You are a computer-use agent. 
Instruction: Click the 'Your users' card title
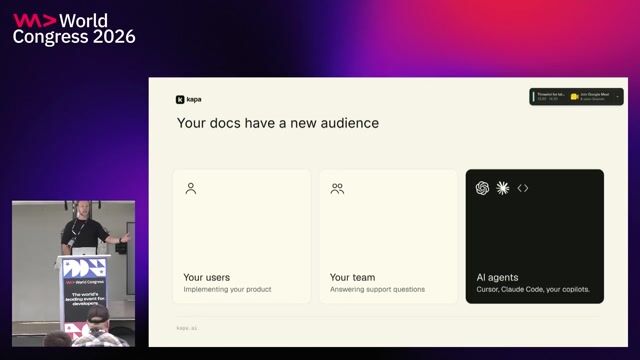(207, 278)
